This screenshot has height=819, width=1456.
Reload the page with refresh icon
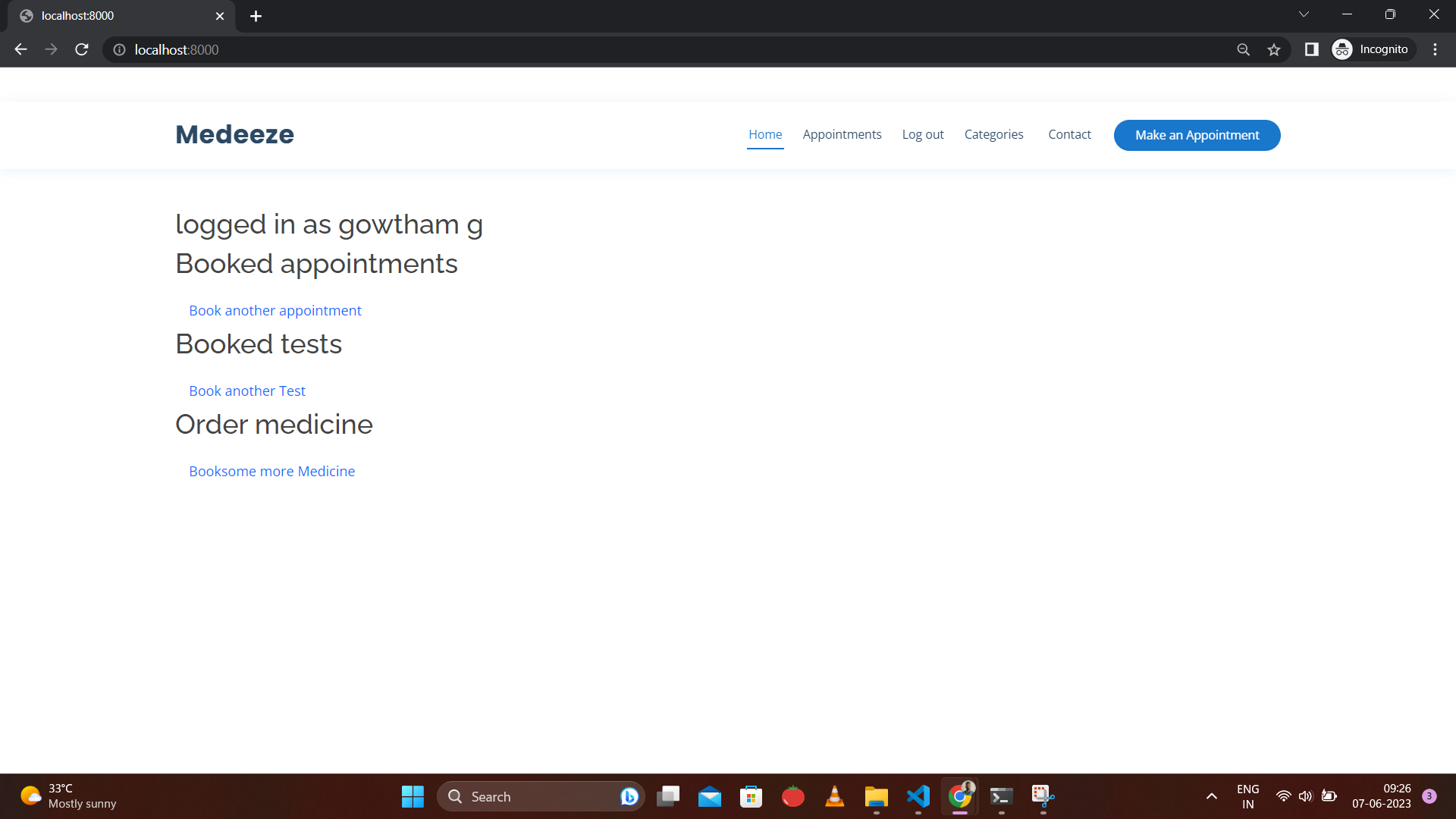coord(82,49)
